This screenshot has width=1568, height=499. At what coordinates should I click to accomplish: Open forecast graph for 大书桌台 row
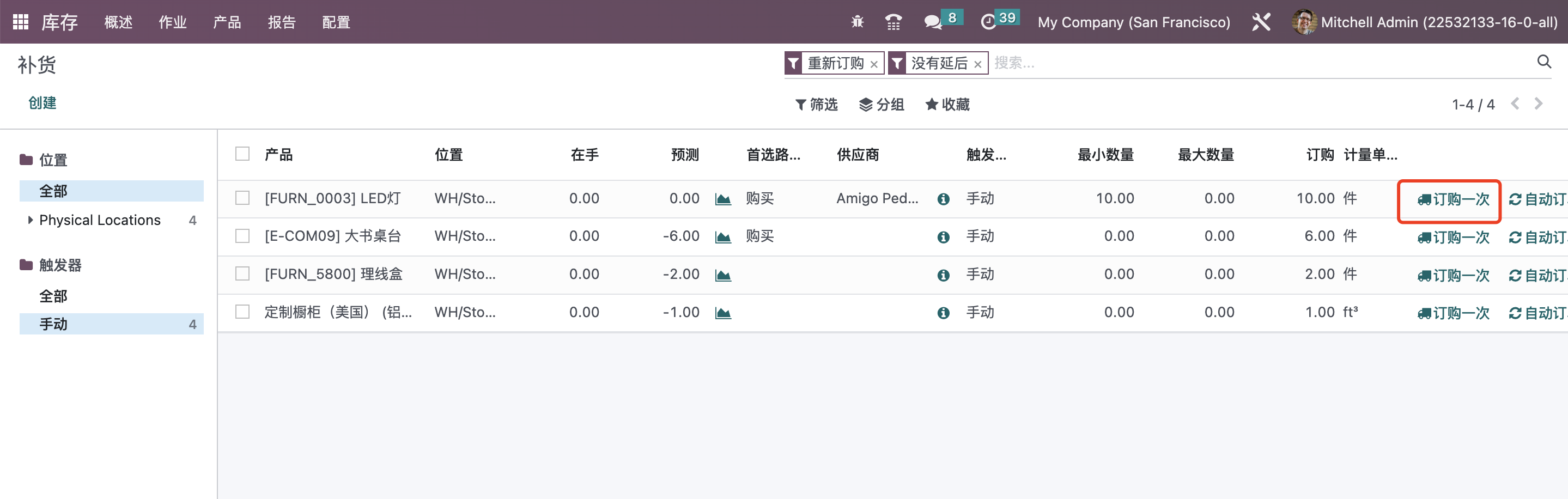coord(722,237)
